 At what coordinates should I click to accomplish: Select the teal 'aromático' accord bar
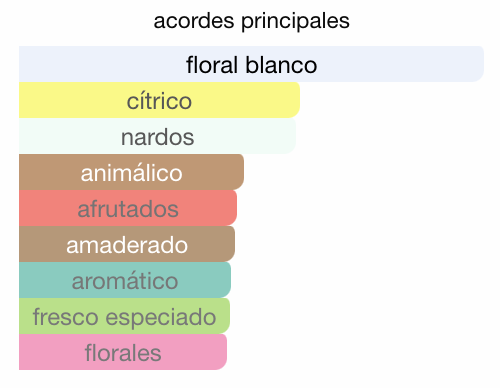[125, 280]
